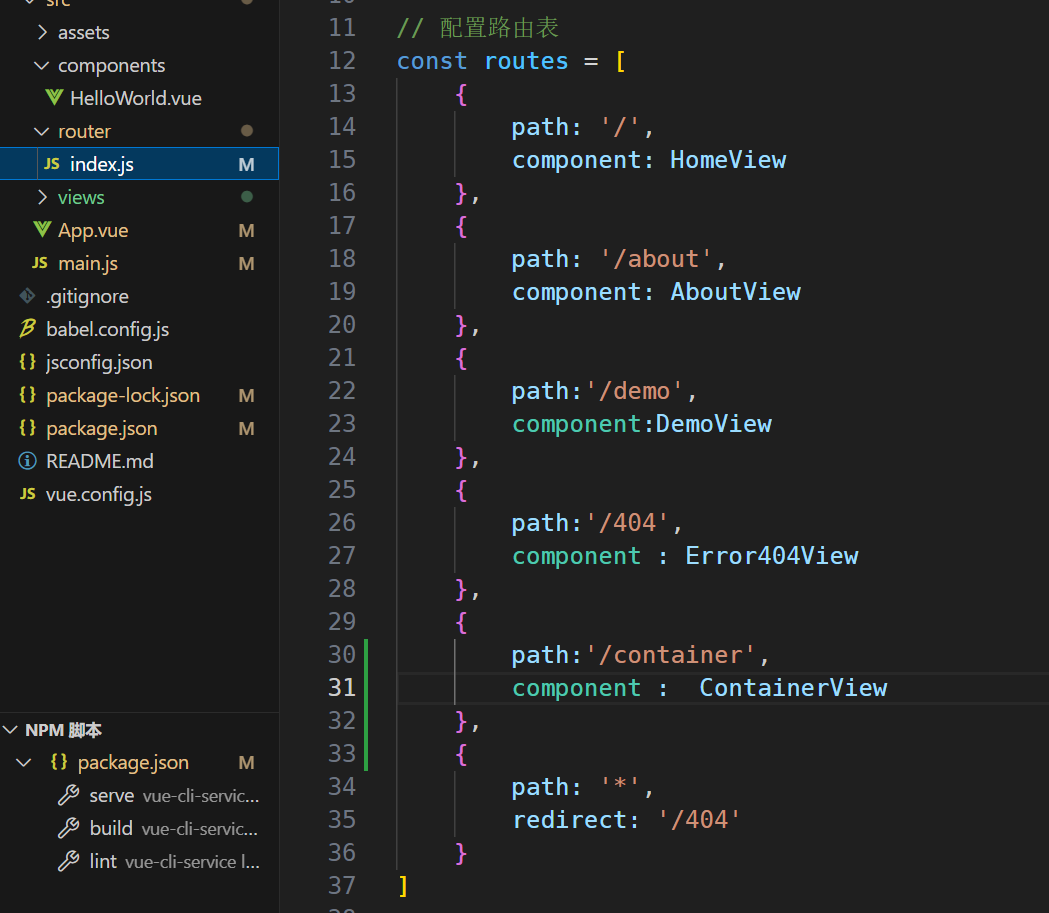Expand the assets folder
1049x913 pixels.
click(43, 32)
